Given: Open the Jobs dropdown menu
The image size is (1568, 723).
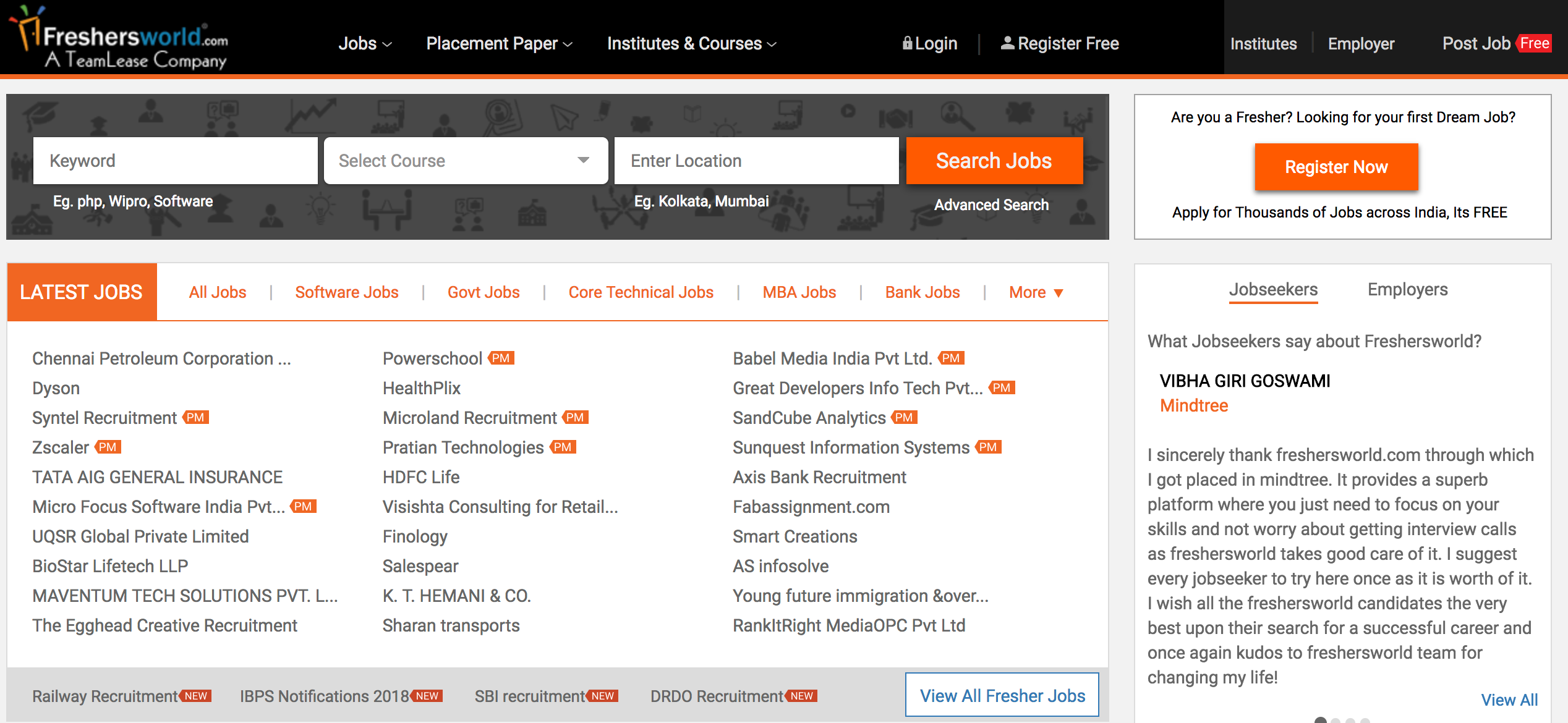Looking at the screenshot, I should (x=365, y=43).
